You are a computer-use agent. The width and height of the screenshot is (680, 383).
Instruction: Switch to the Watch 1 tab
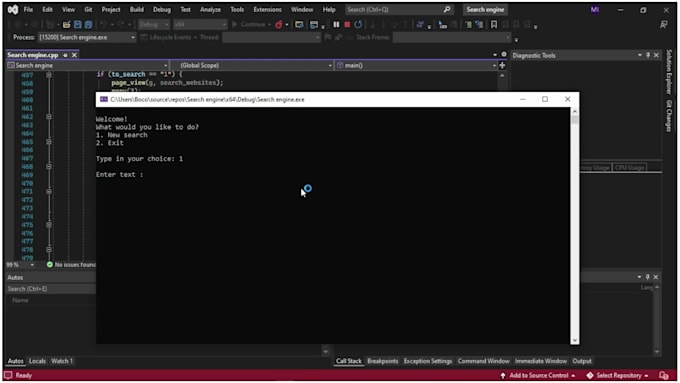click(62, 361)
